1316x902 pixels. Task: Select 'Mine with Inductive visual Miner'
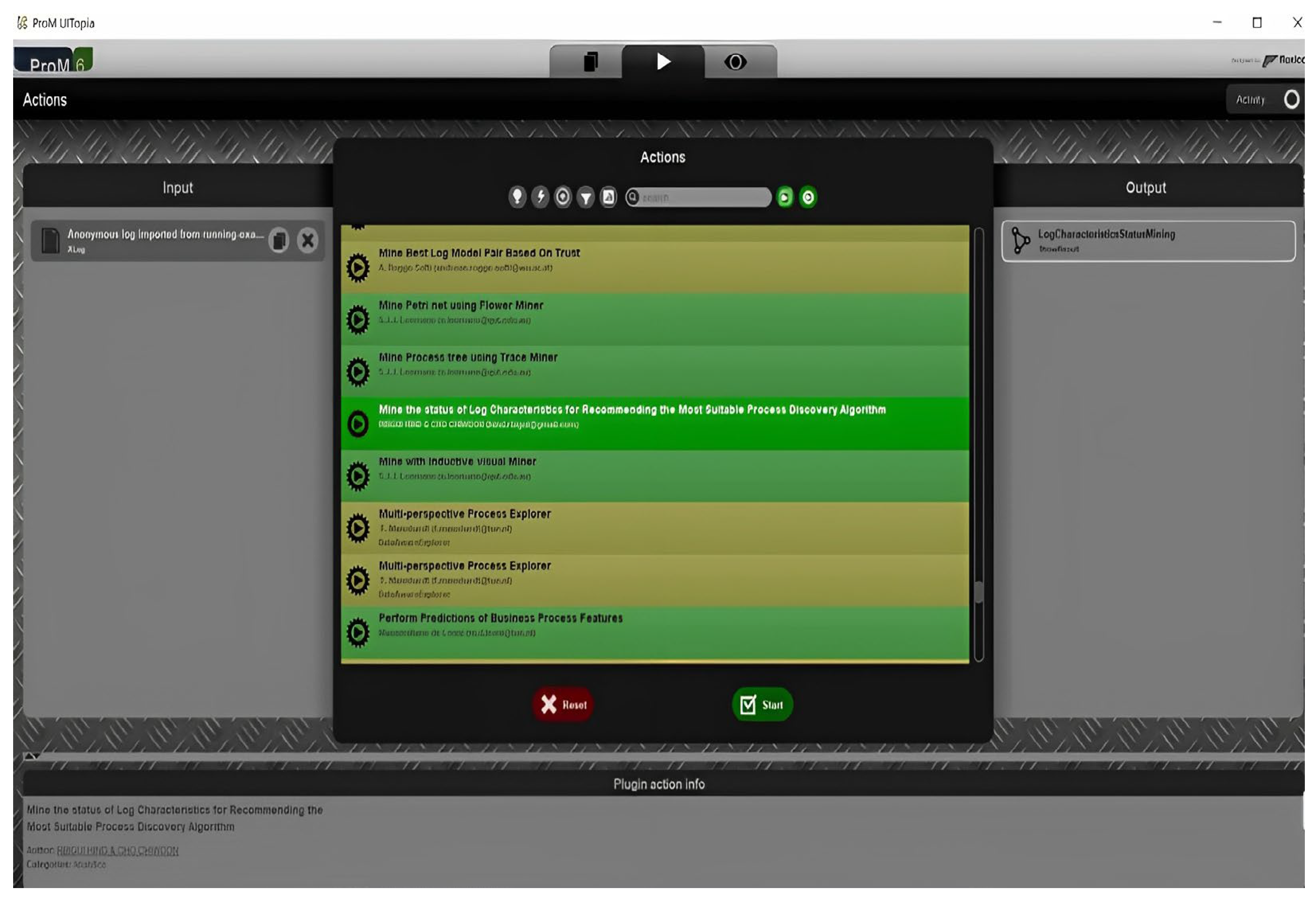tap(655, 476)
